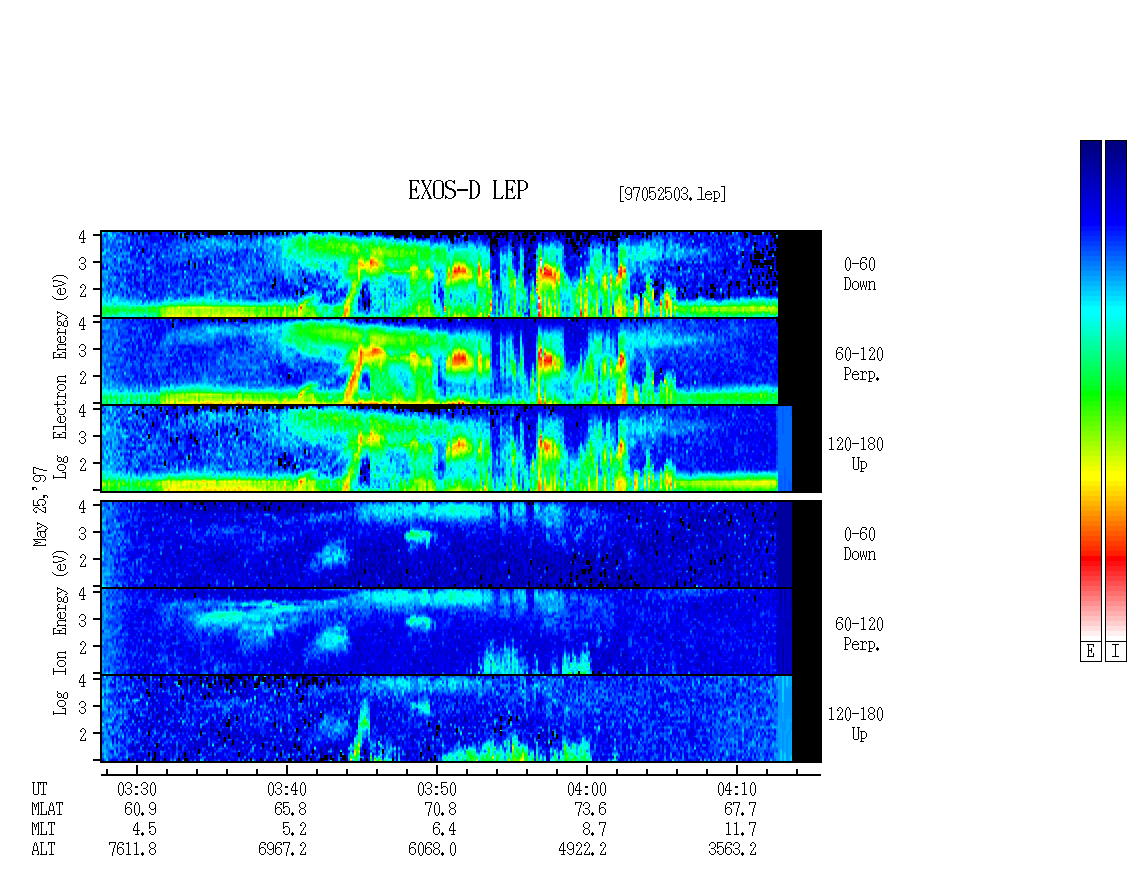Click the [97052503.lep] file label

tap(672, 194)
